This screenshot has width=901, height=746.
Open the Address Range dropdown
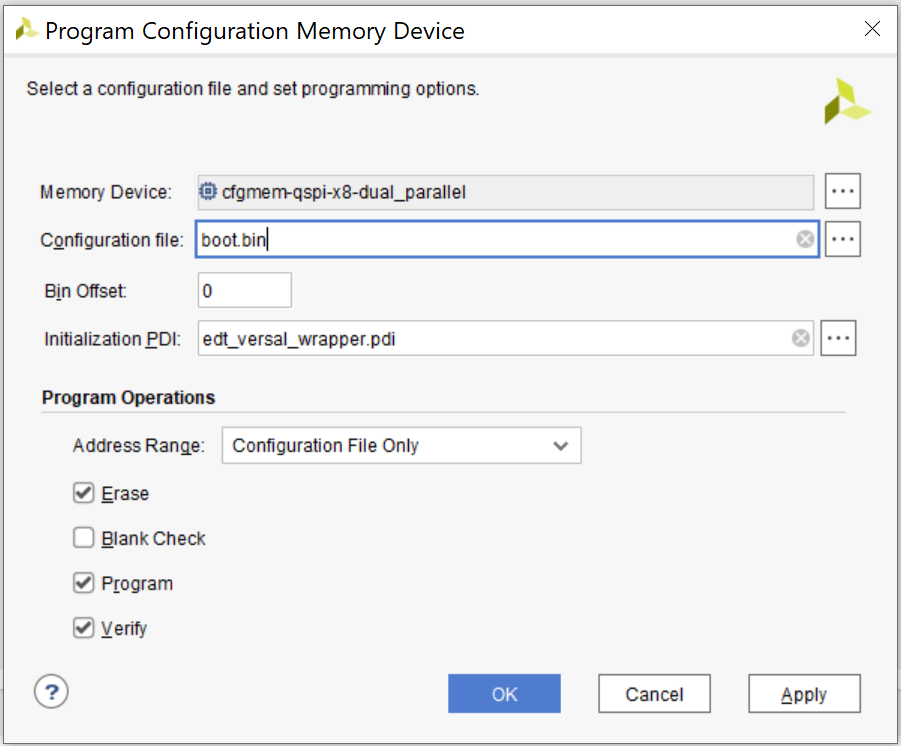coord(401,446)
